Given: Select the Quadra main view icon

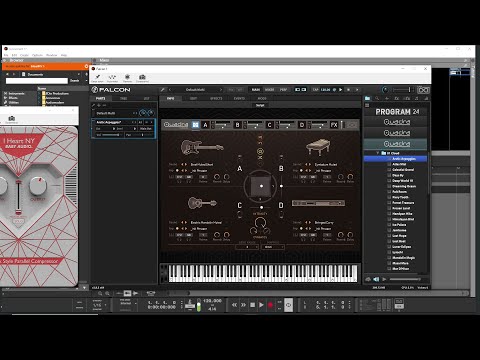Looking at the screenshot, I should [196, 125].
